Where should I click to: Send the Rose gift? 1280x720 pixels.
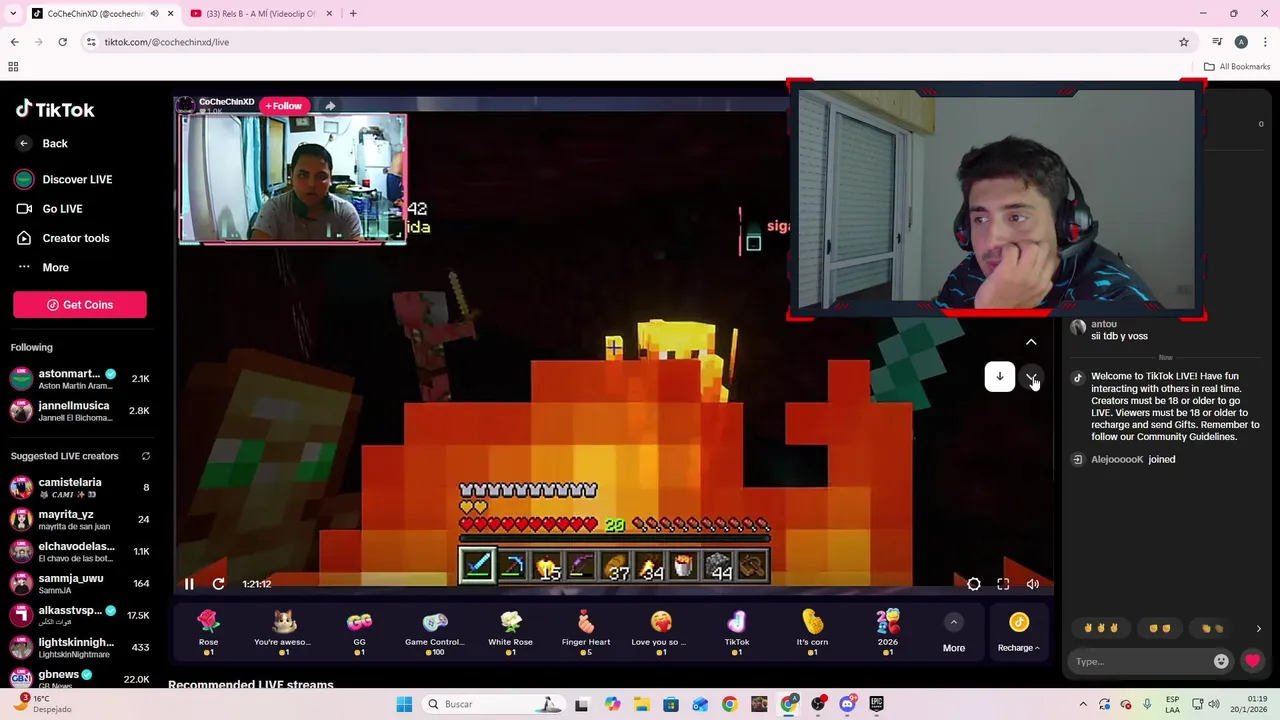tap(208, 633)
